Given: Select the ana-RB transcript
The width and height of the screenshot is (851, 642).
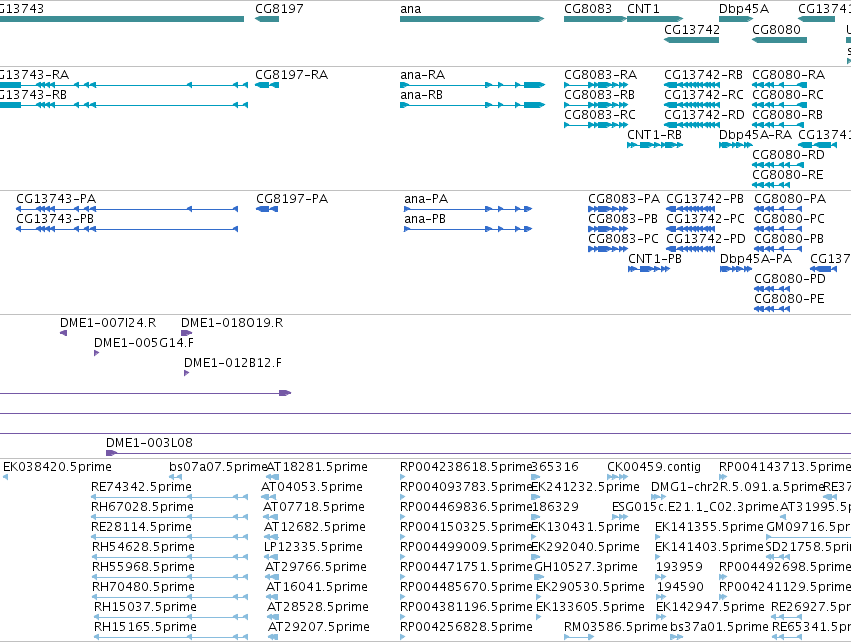Looking at the screenshot, I should point(472,105).
